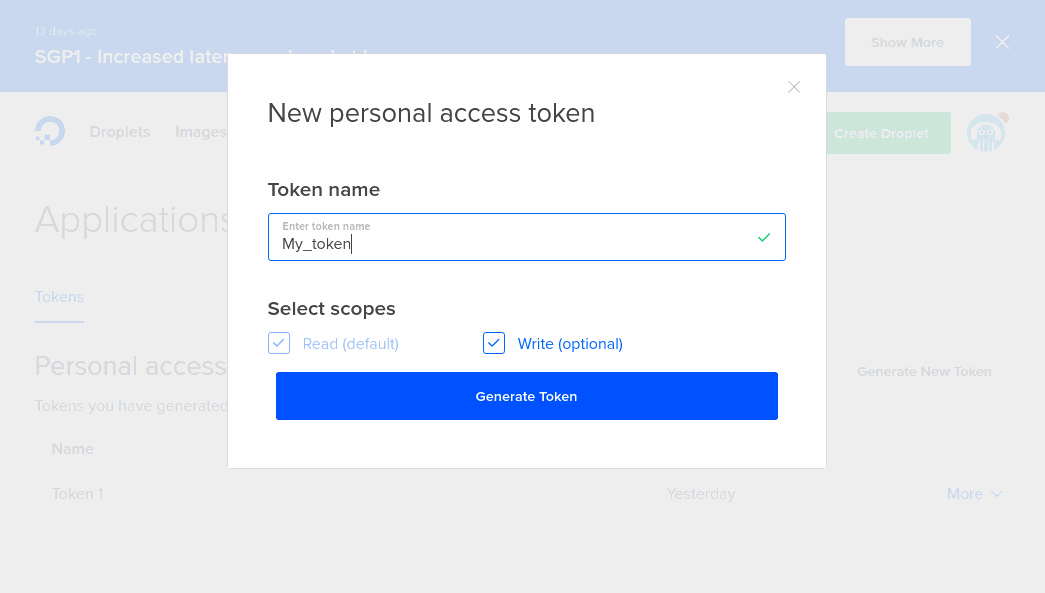This screenshot has width=1045, height=593.
Task: Click the Read (default) label text
Action: coord(351,344)
